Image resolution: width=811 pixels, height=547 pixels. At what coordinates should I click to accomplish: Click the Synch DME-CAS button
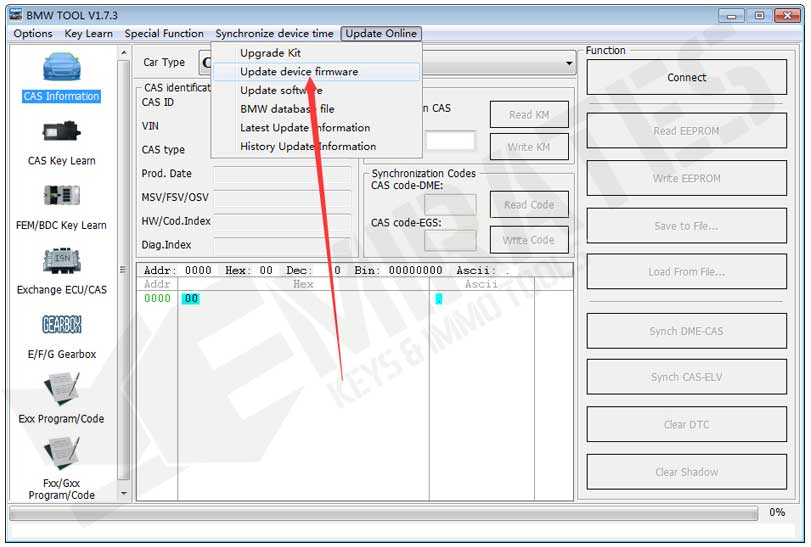[686, 331]
